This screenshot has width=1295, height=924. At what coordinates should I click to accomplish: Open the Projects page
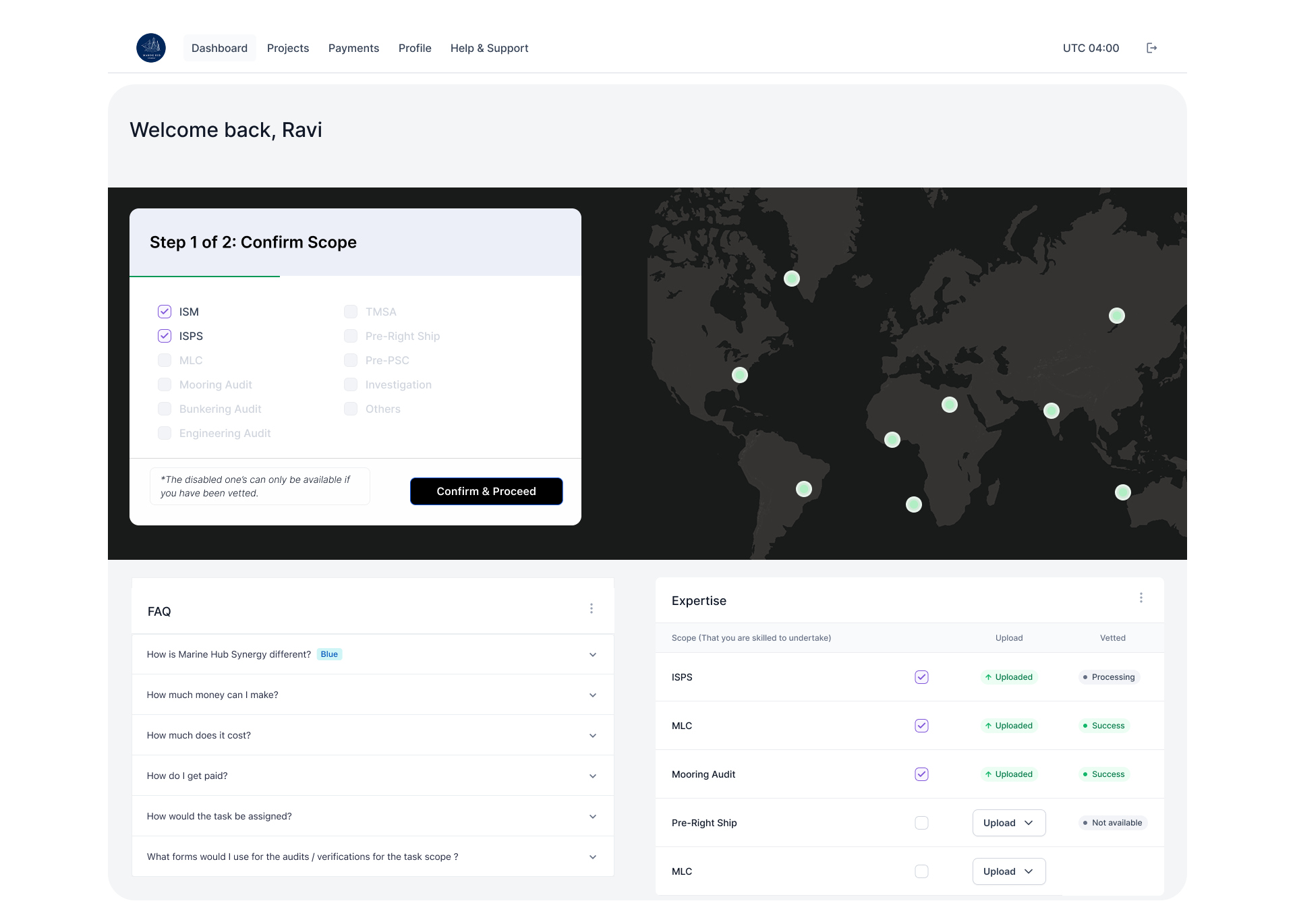click(288, 48)
